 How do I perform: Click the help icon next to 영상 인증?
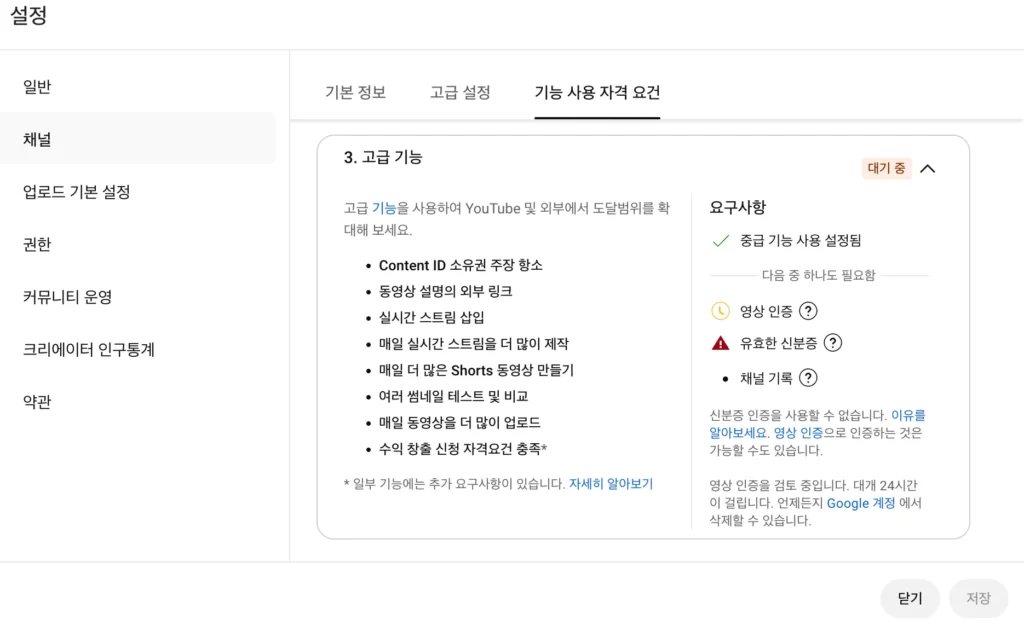809,311
